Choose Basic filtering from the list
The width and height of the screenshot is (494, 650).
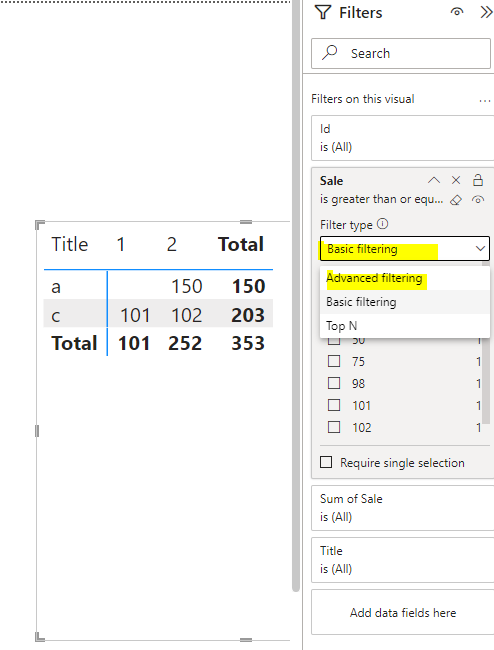click(405, 302)
